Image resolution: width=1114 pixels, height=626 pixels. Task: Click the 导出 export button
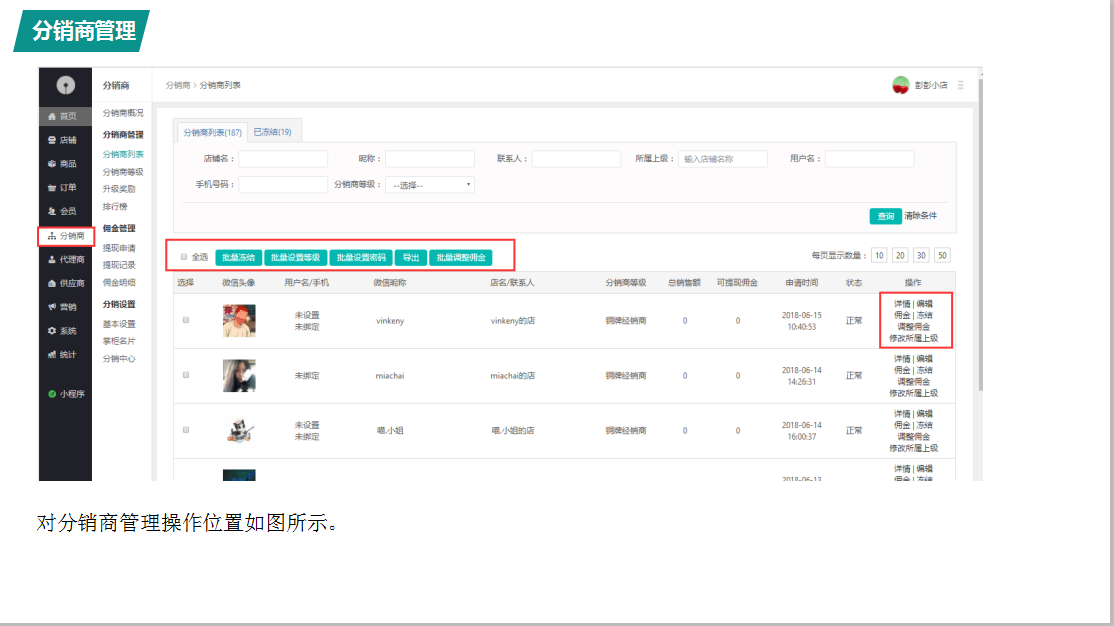tap(410, 258)
